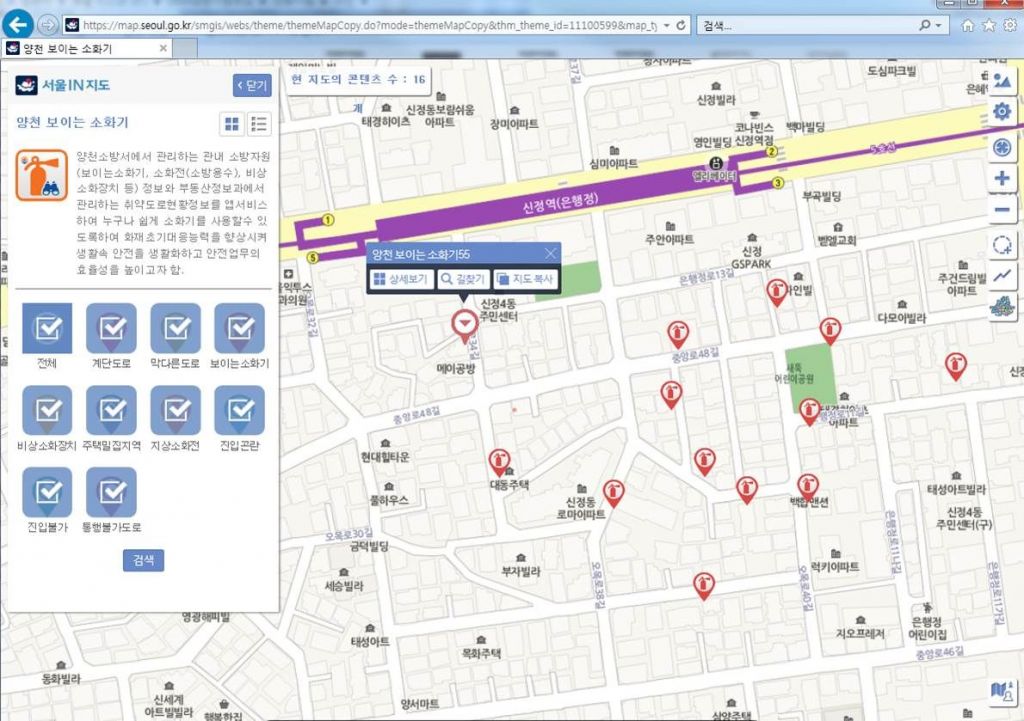Click the background map image icon
Viewport: 1024px width, 721px height.
tap(1003, 81)
